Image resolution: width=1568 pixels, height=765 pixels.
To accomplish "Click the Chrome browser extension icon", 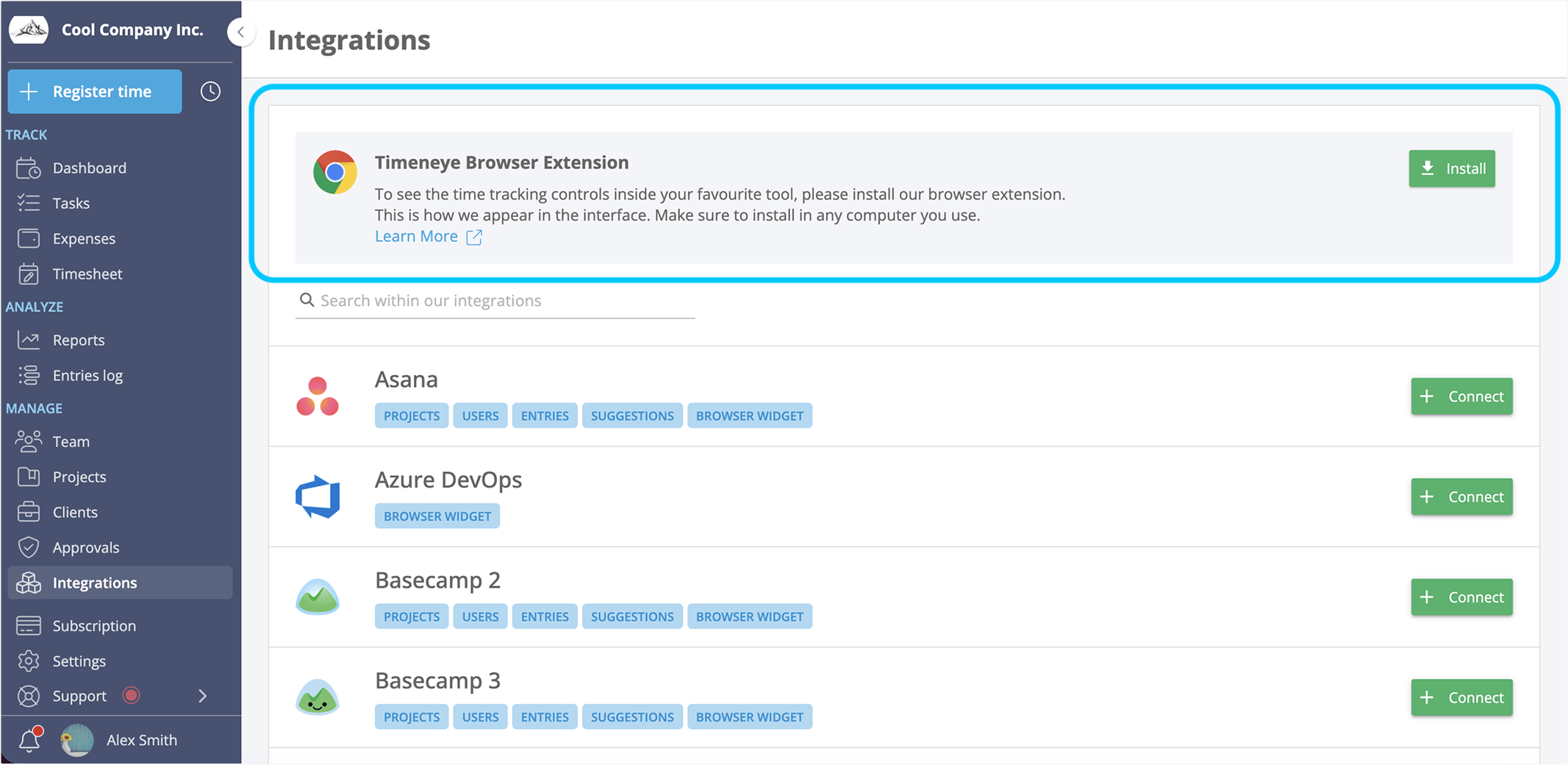I will coord(335,172).
